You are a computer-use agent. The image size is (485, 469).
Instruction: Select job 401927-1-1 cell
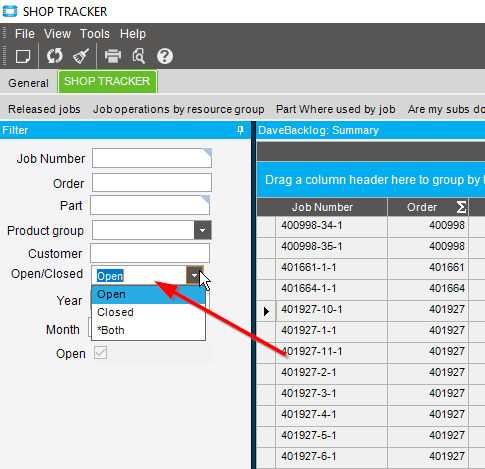tap(331, 331)
